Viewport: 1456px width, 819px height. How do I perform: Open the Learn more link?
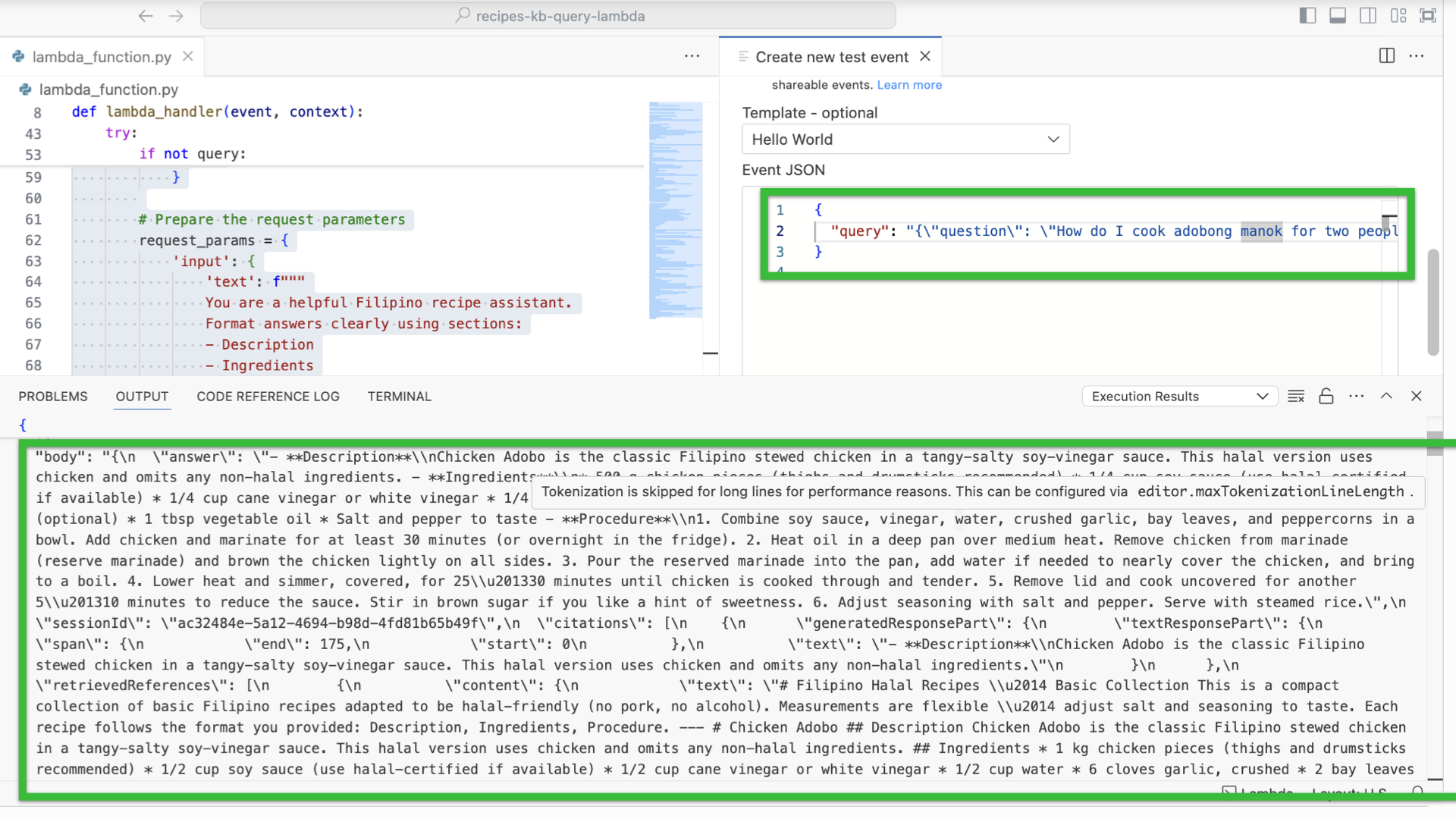click(x=909, y=85)
